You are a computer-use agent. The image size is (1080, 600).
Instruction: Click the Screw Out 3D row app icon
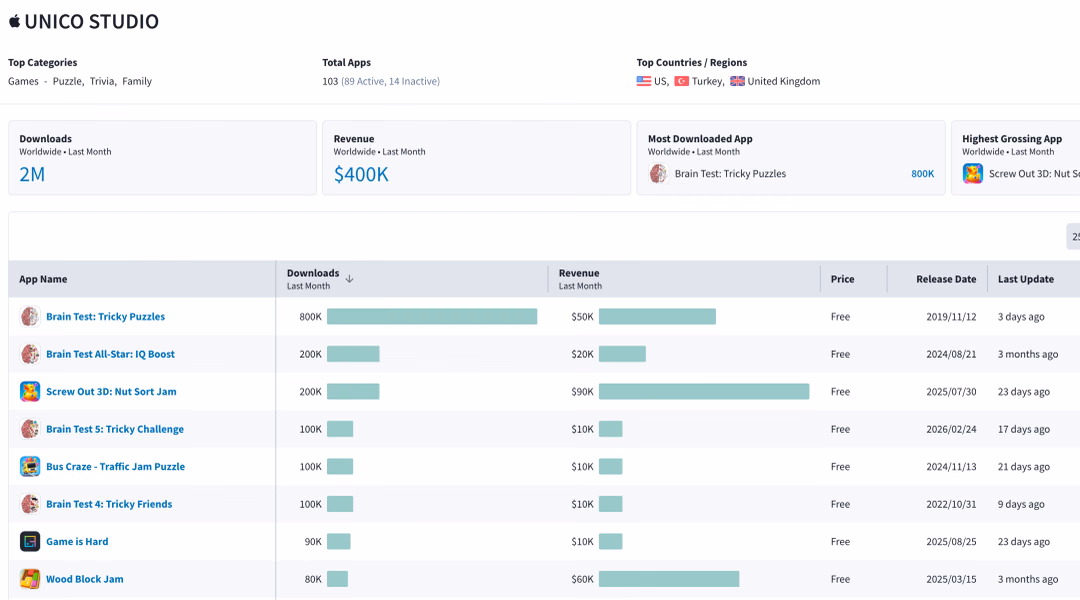point(30,391)
